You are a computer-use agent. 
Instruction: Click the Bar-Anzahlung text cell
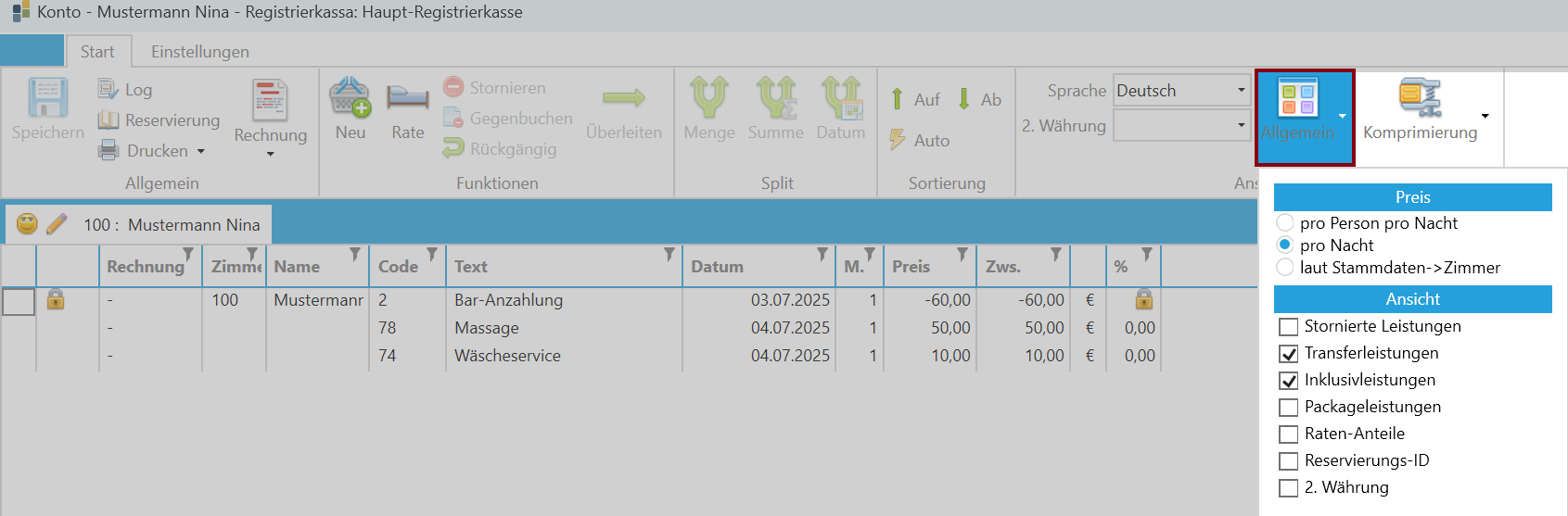point(508,300)
